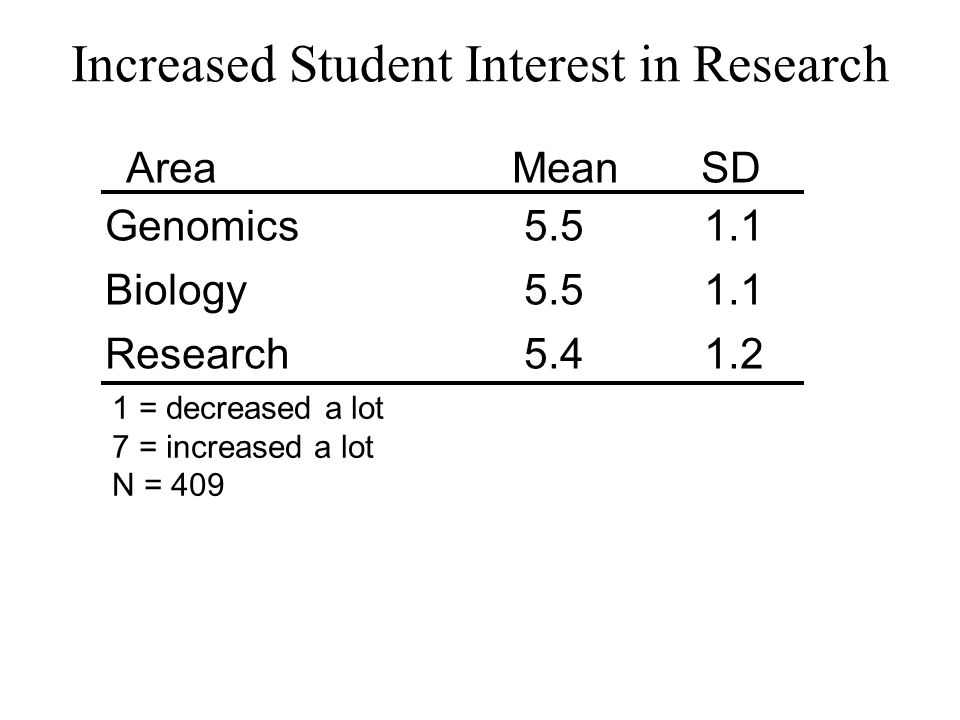The image size is (960, 720).
Task: Click the "1 = decreased a lot" footnote
Action: point(248,408)
